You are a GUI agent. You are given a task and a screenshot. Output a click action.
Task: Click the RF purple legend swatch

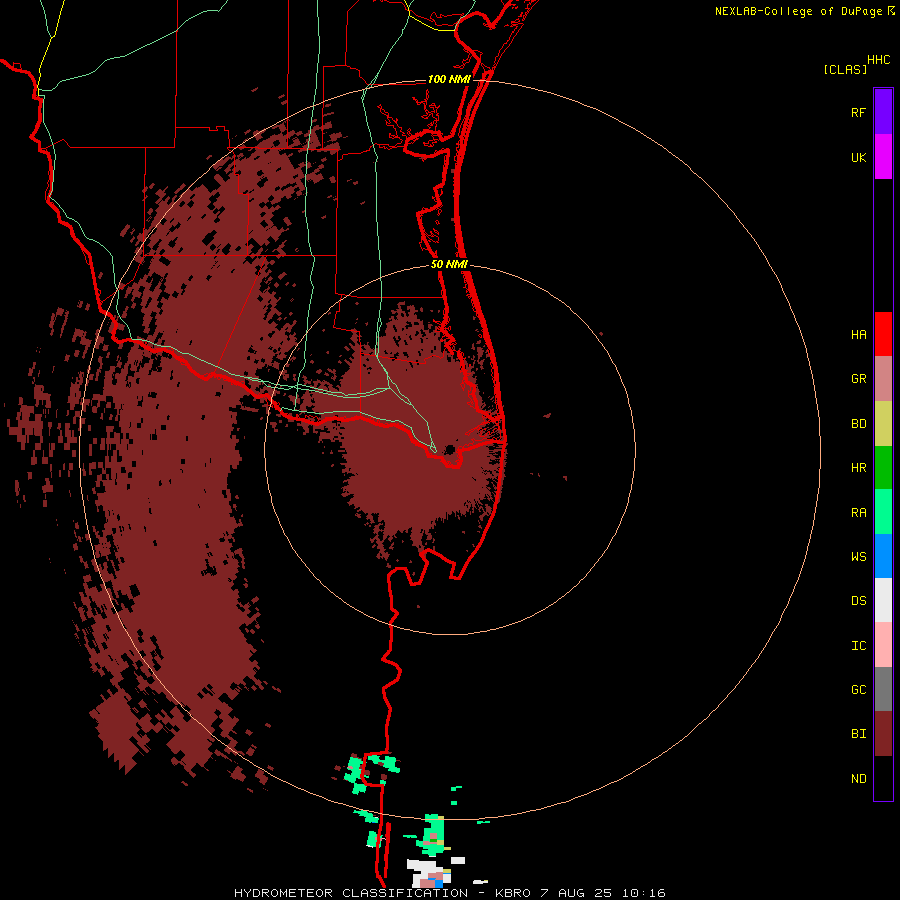coord(883,112)
